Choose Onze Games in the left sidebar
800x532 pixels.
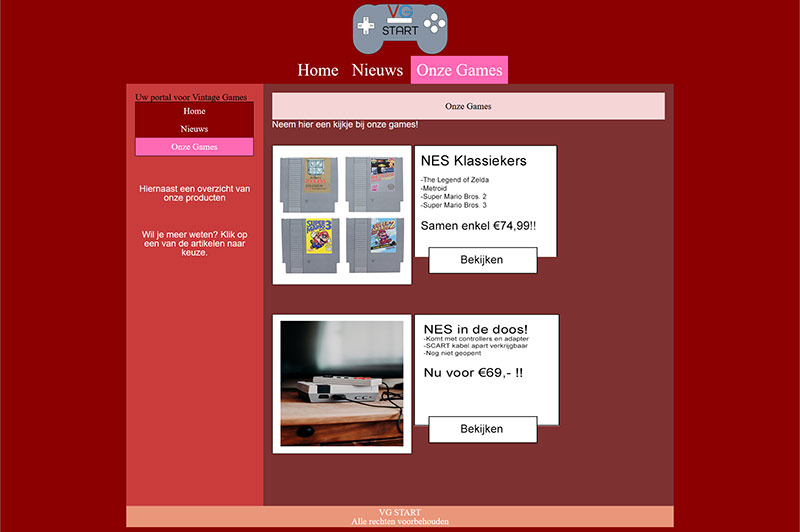click(194, 147)
